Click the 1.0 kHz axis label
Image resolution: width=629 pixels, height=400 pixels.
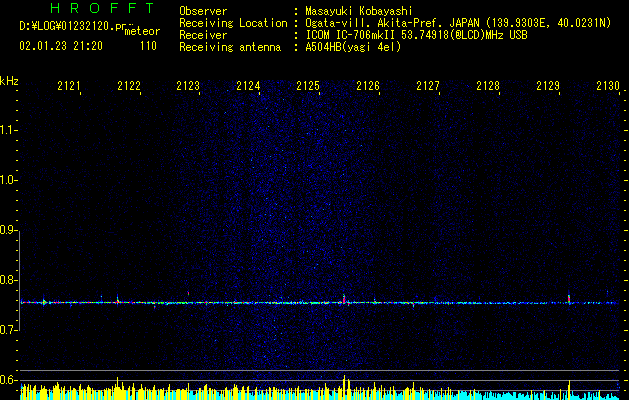(8, 180)
